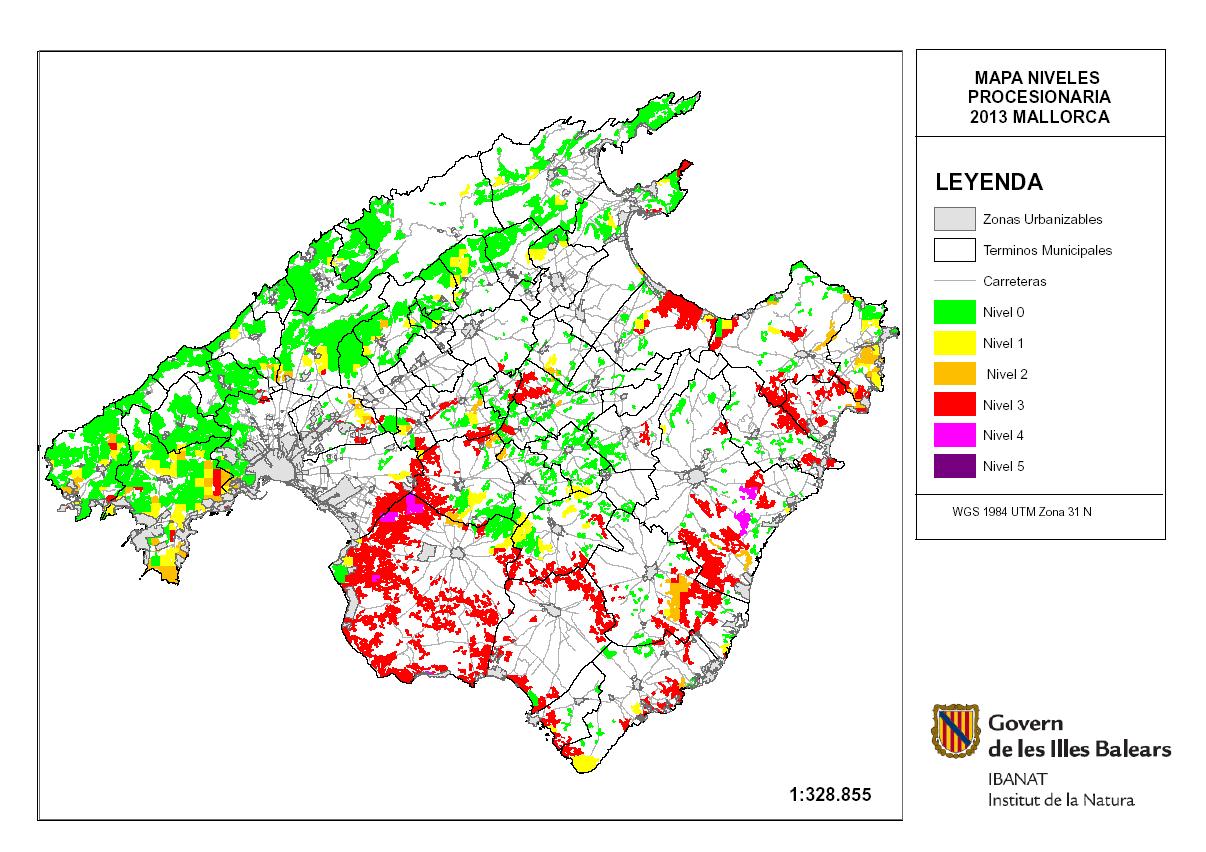The image size is (1206, 852).
Task: Pick the magenta Nivel 4 legend swatch
Action: (953, 435)
